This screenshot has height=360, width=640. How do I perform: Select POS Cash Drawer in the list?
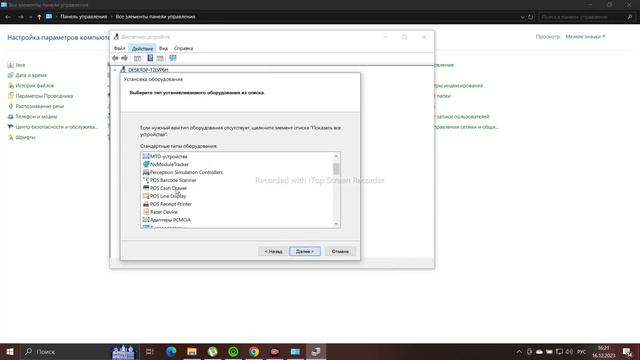168,188
